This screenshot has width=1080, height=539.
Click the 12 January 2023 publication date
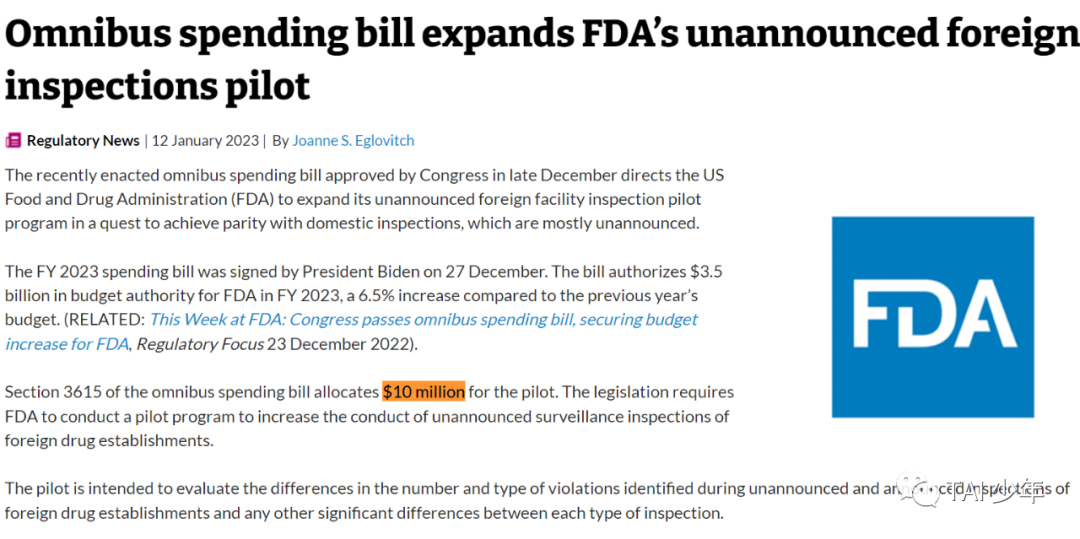tap(204, 141)
